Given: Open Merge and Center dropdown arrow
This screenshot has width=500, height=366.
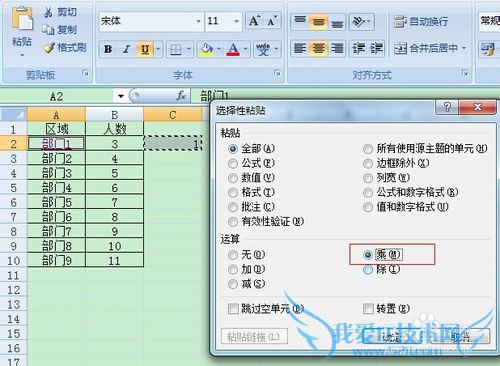Looking at the screenshot, I should click(464, 48).
